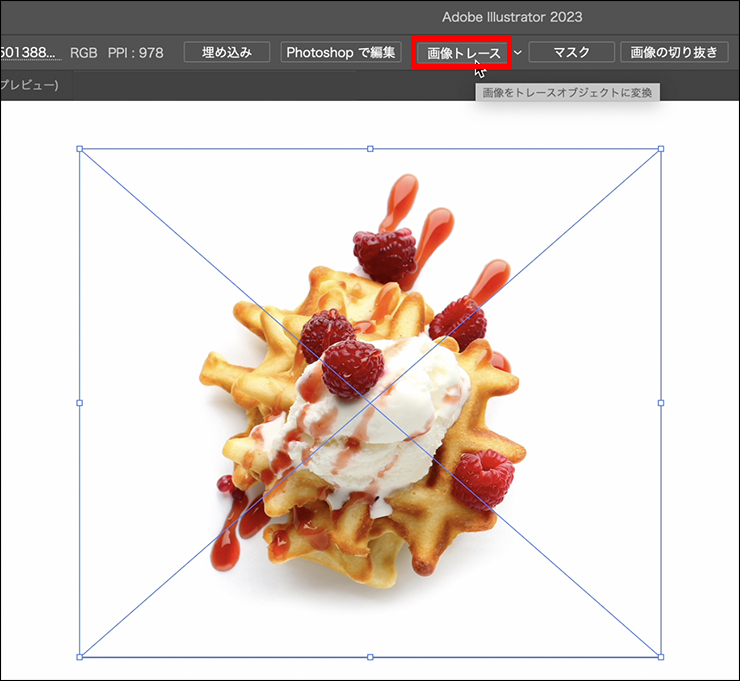Viewport: 740px width, 681px height.
Task: Click the bottom-right bounding box handle
Action: pos(660,657)
